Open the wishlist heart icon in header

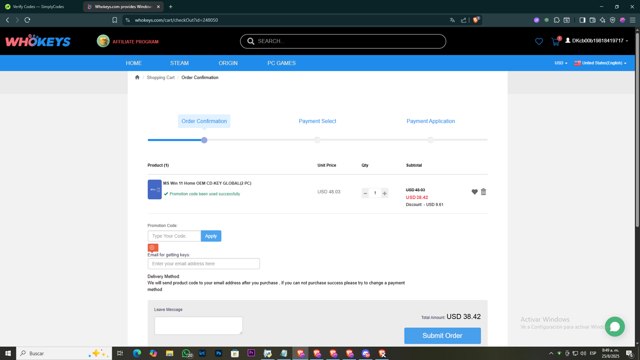539,41
